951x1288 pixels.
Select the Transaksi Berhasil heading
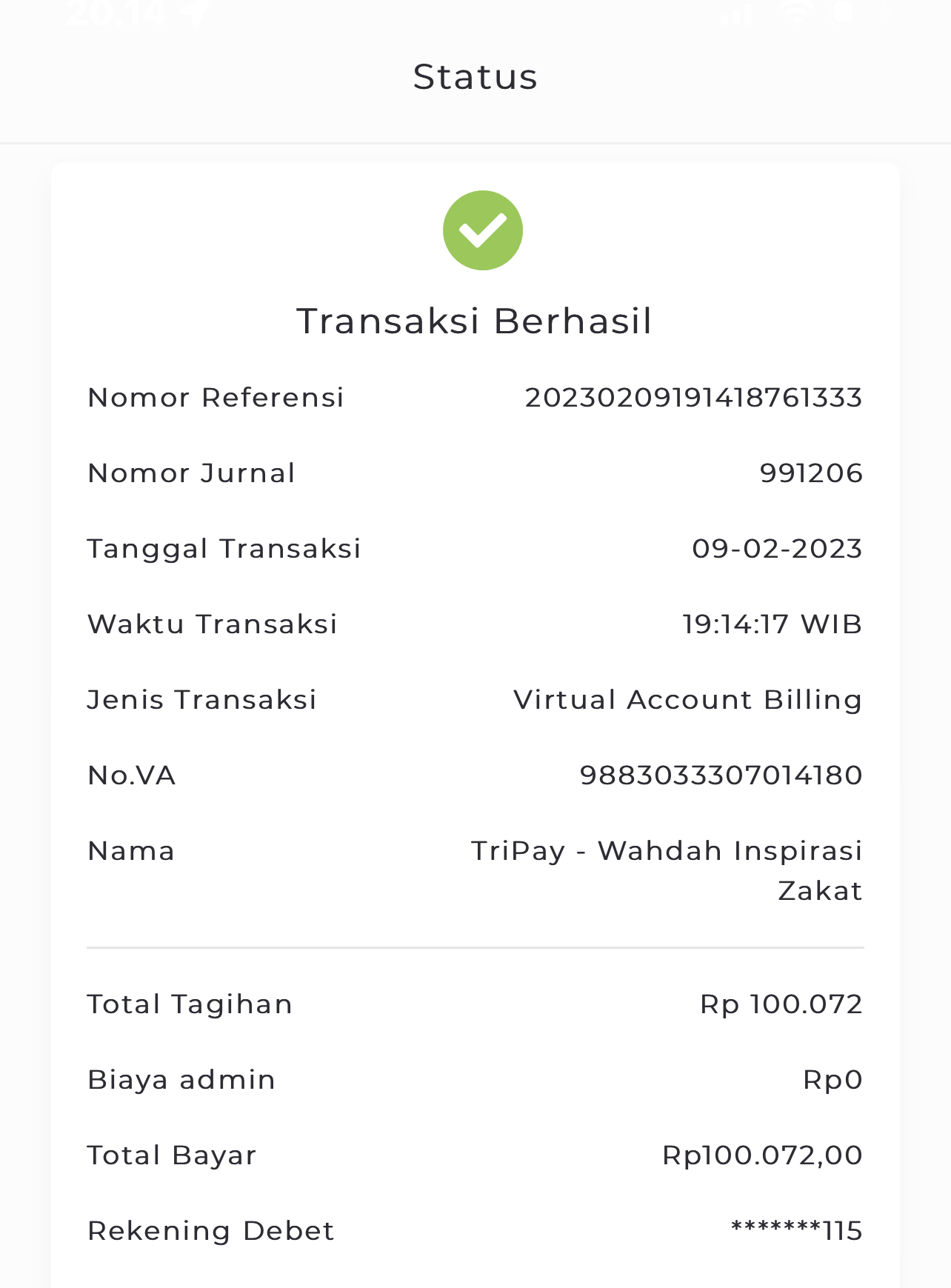(x=475, y=321)
